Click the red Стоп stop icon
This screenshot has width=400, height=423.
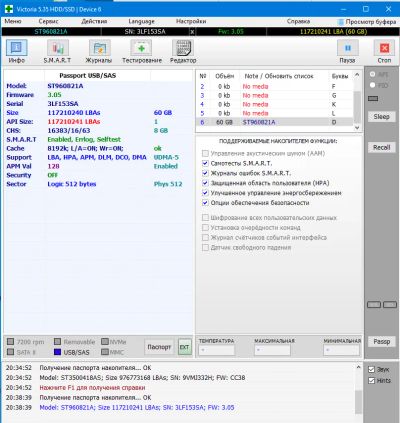pos(384,49)
